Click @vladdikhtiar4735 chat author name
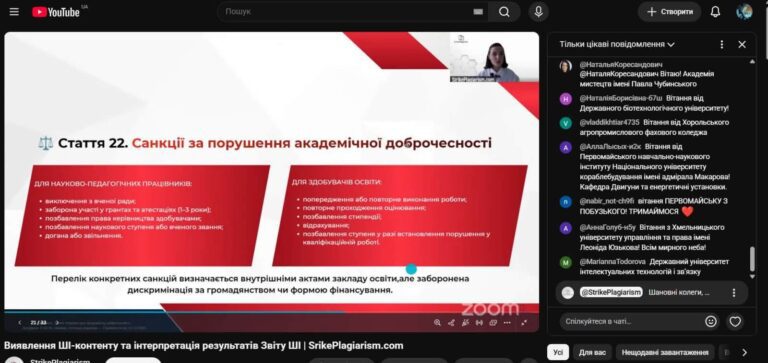This screenshot has height=363, width=768. [609, 122]
